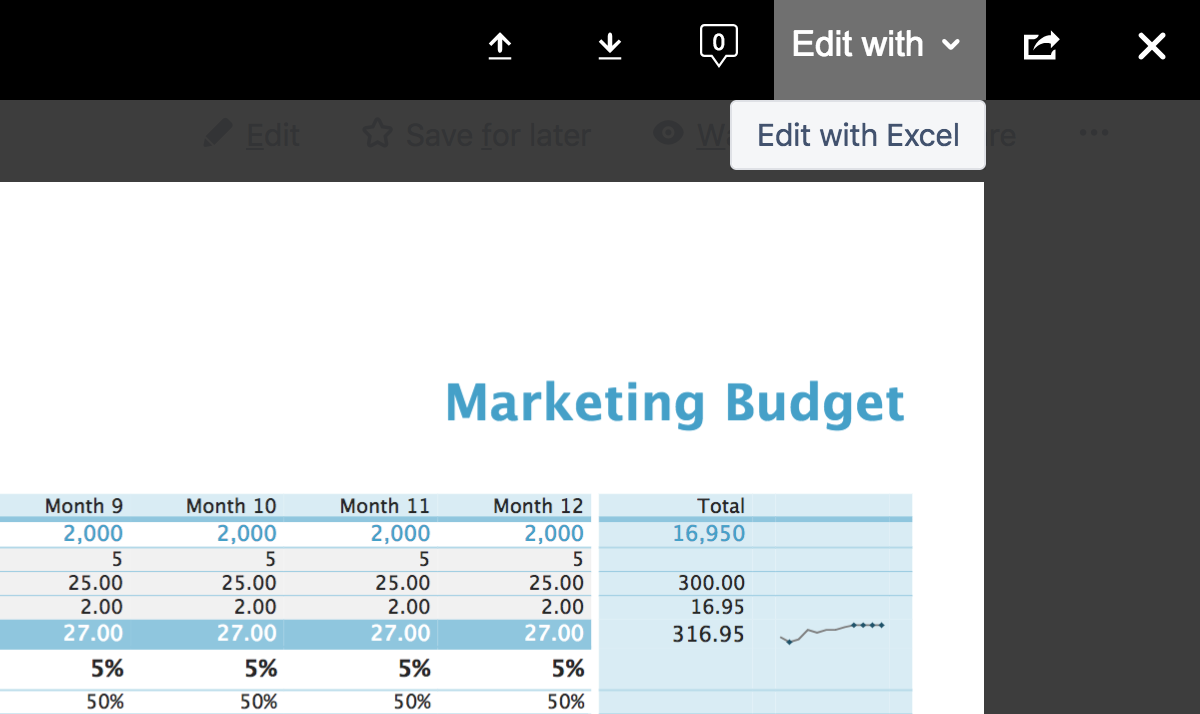The image size is (1200, 714).
Task: Click the upload new version icon
Action: [500, 46]
